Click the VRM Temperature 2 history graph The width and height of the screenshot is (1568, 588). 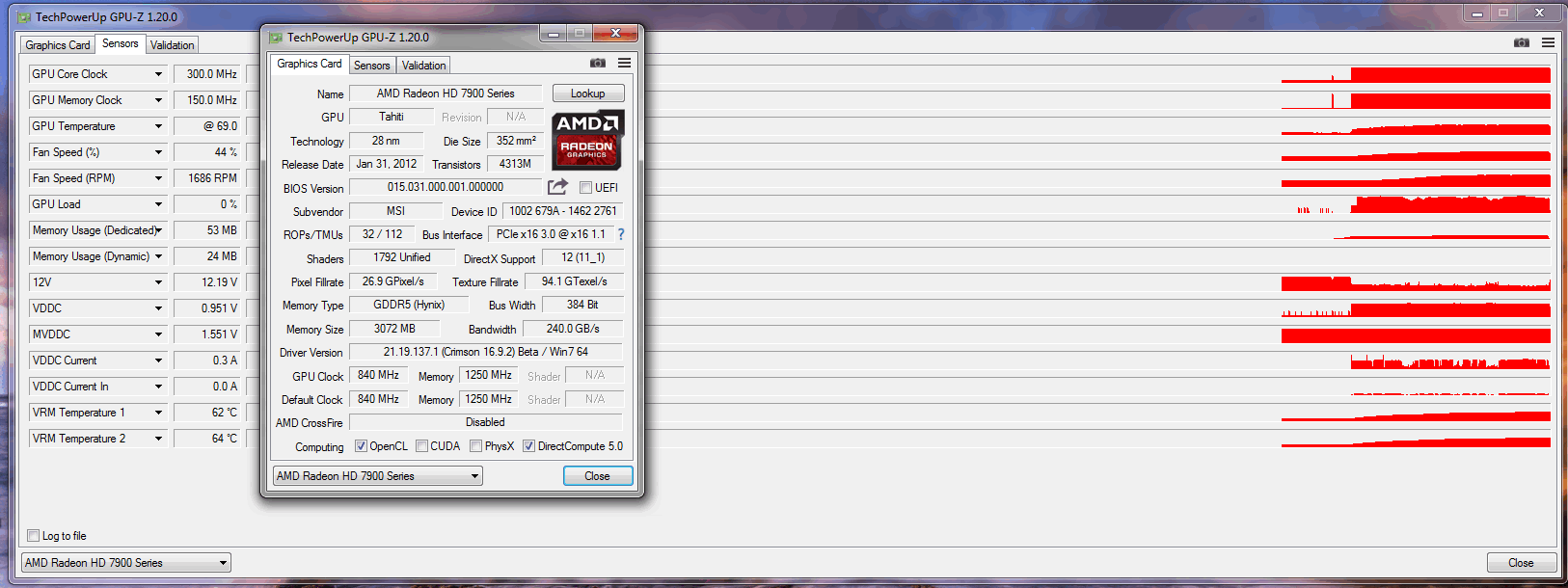(x=1416, y=439)
